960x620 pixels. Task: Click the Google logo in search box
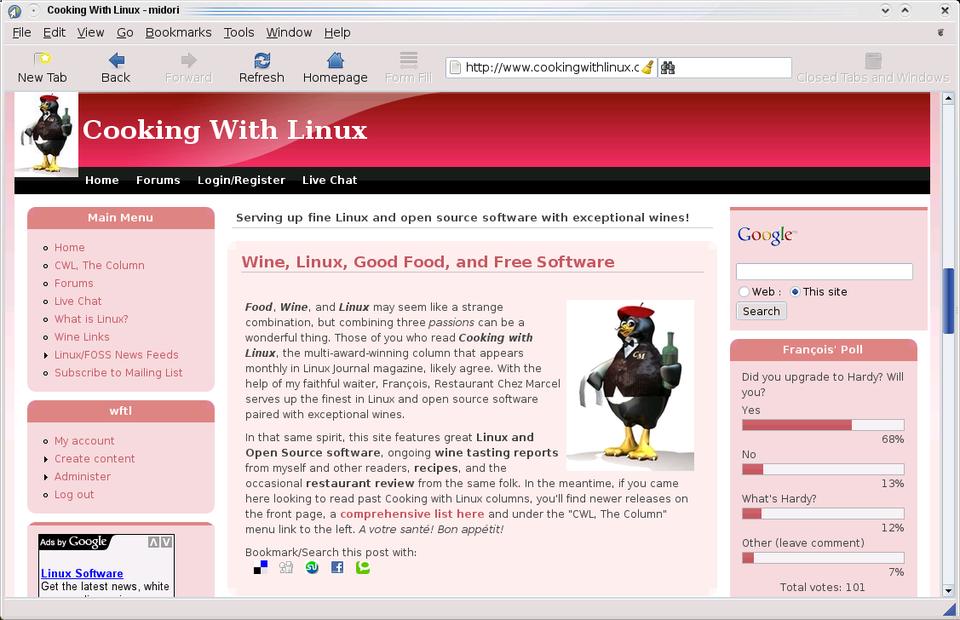tap(767, 235)
